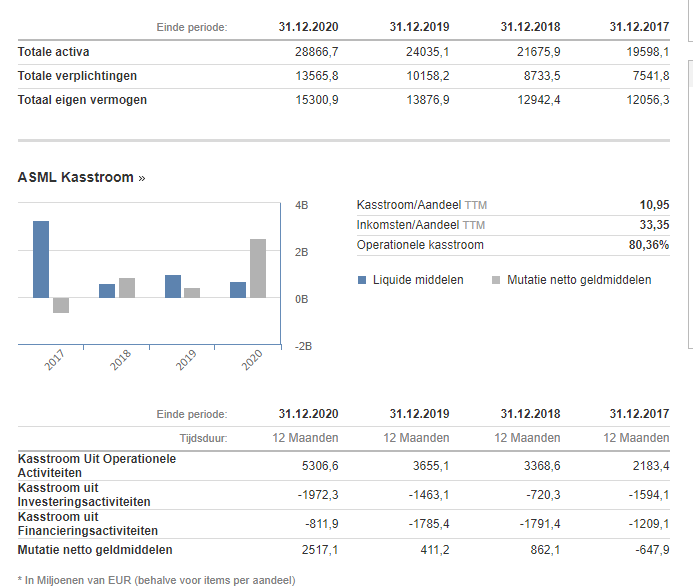Select Totale verplichtingen row label
The image size is (693, 586).
click(77, 76)
